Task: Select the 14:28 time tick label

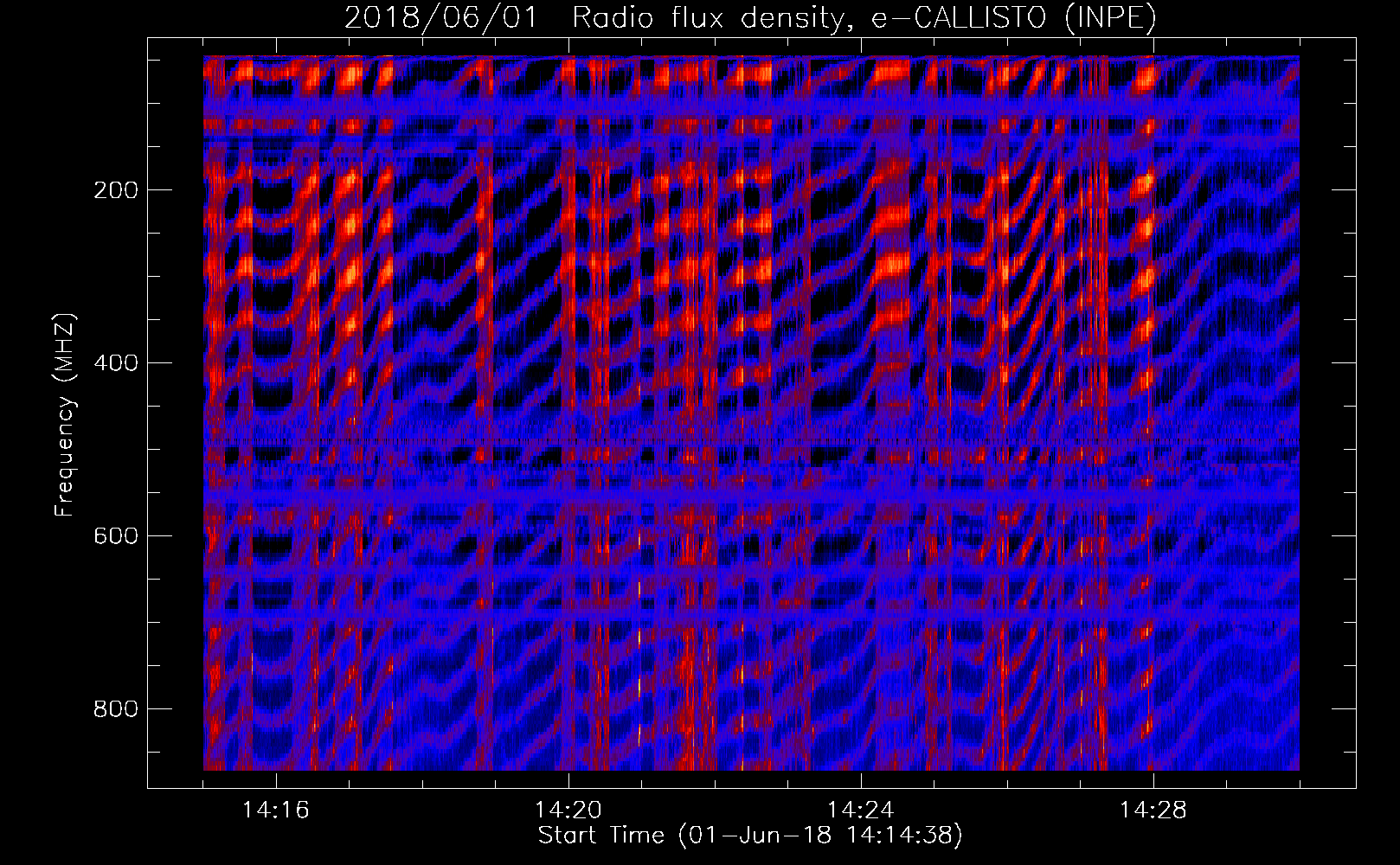Action: 1153,811
